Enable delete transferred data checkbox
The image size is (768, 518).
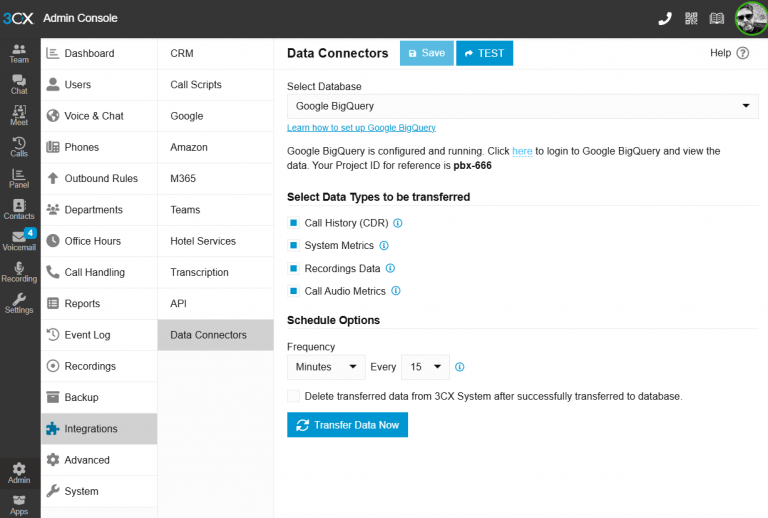point(293,396)
